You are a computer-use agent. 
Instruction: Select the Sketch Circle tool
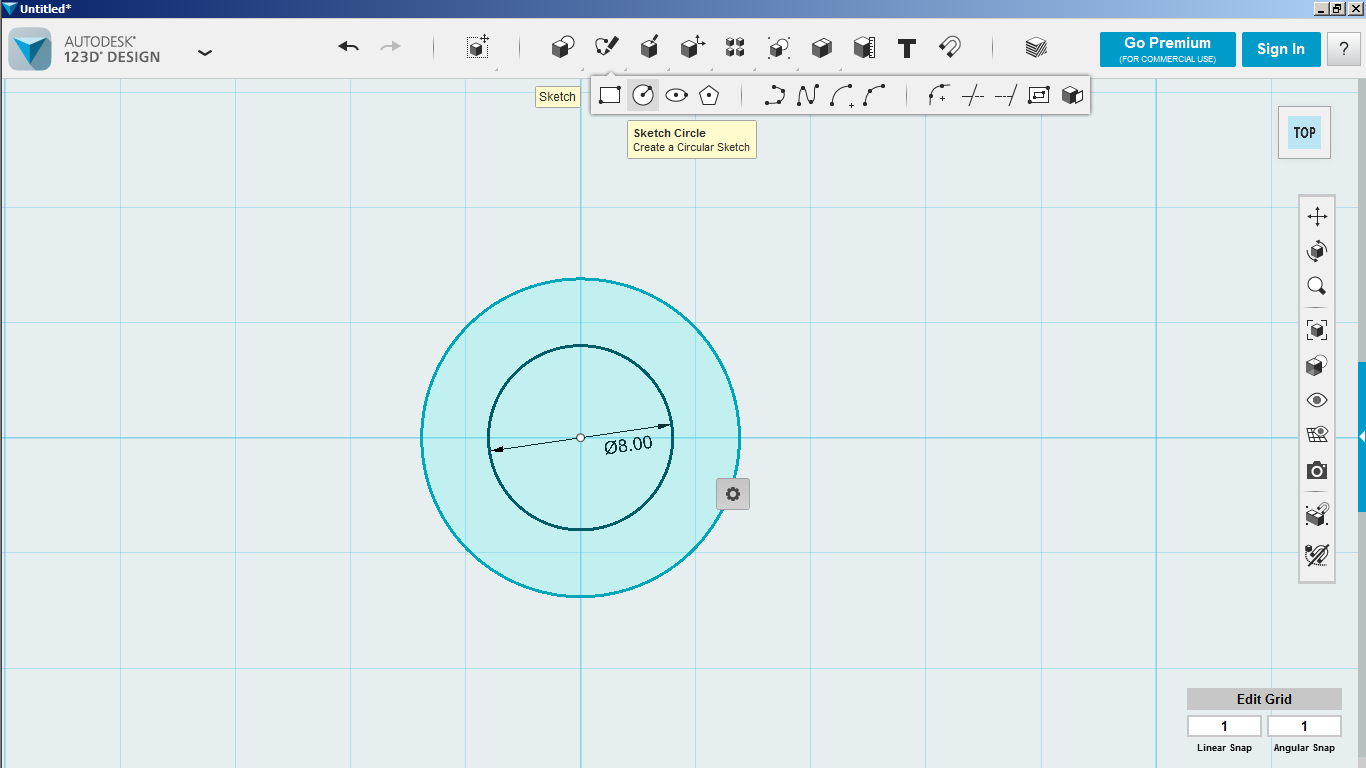click(x=643, y=95)
